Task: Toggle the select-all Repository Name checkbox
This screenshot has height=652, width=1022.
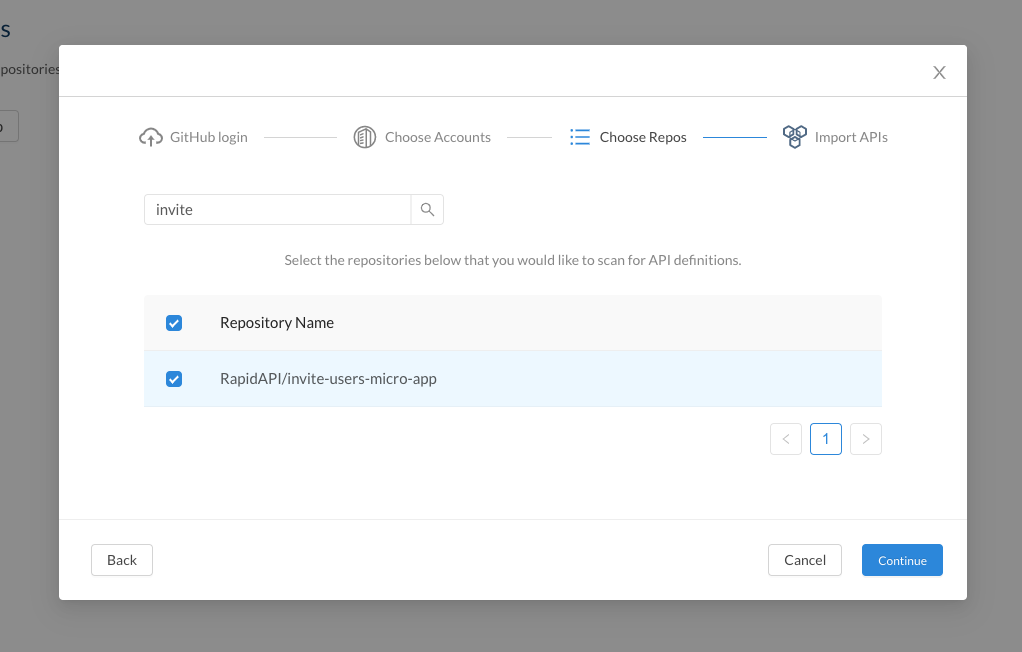Action: 174,323
